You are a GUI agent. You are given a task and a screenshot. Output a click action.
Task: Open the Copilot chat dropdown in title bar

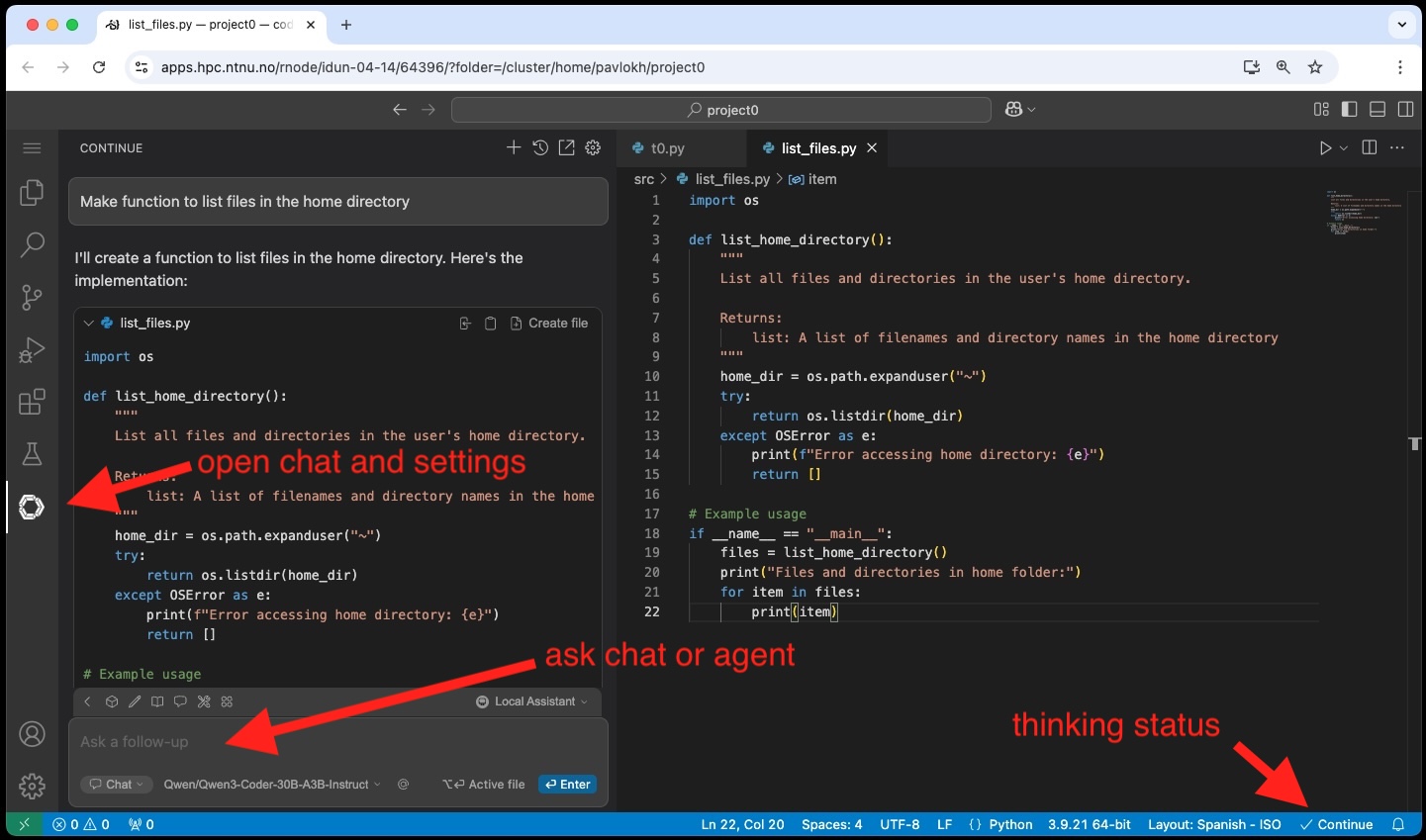click(x=1020, y=109)
